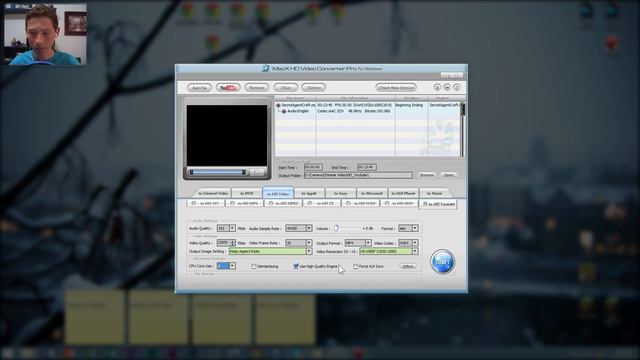
Task: Open the Audio Quality dropdown
Action: point(232,228)
